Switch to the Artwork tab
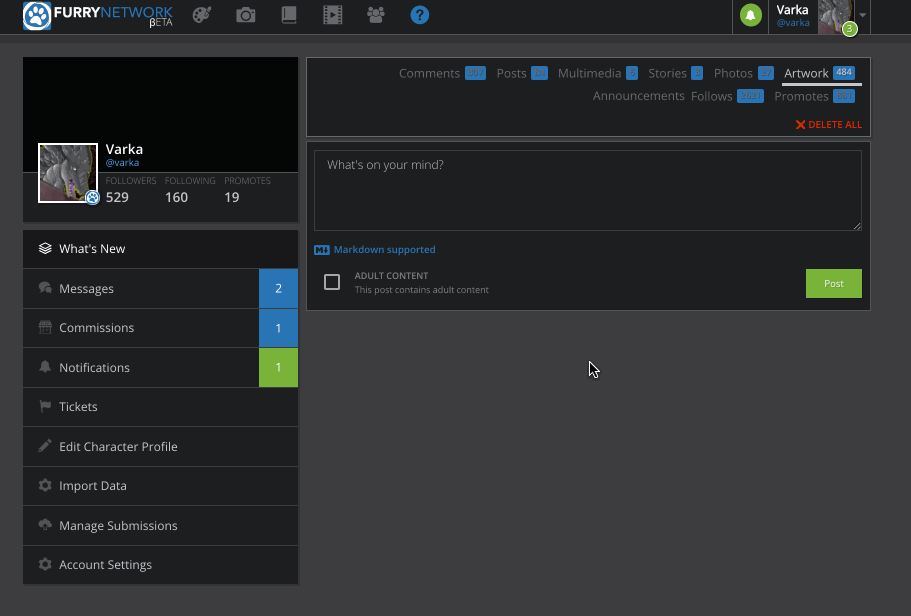Image resolution: width=911 pixels, height=616 pixels. [x=806, y=73]
